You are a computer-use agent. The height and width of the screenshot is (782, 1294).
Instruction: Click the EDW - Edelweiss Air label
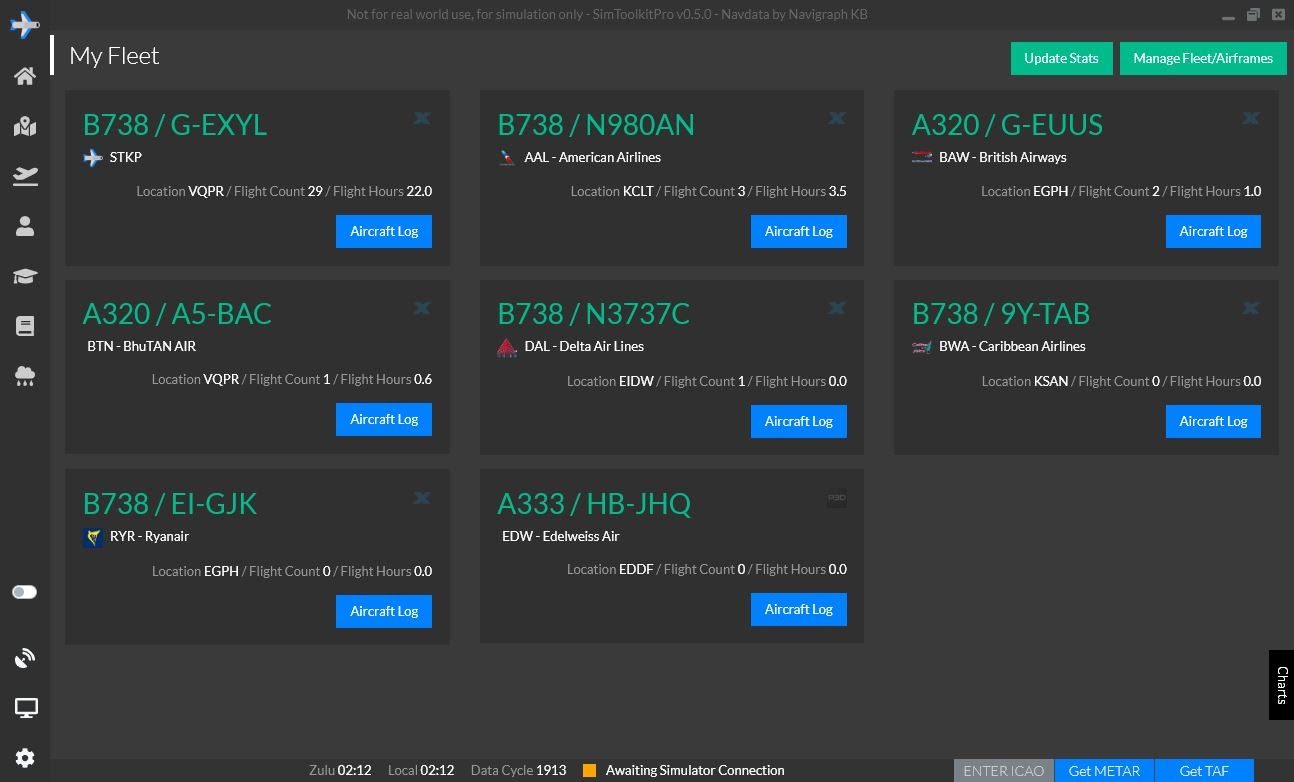coord(561,536)
